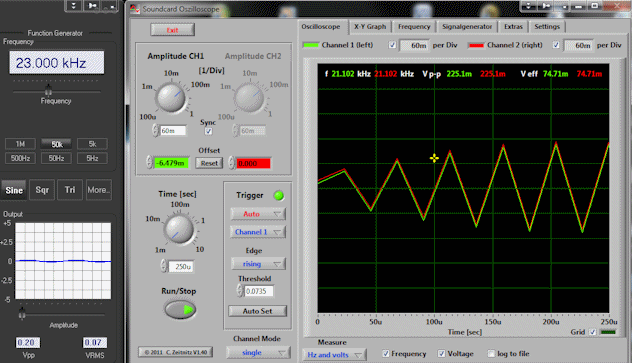Click Channel 1 per Div 60m field
This screenshot has width=632, height=363.
click(414, 46)
